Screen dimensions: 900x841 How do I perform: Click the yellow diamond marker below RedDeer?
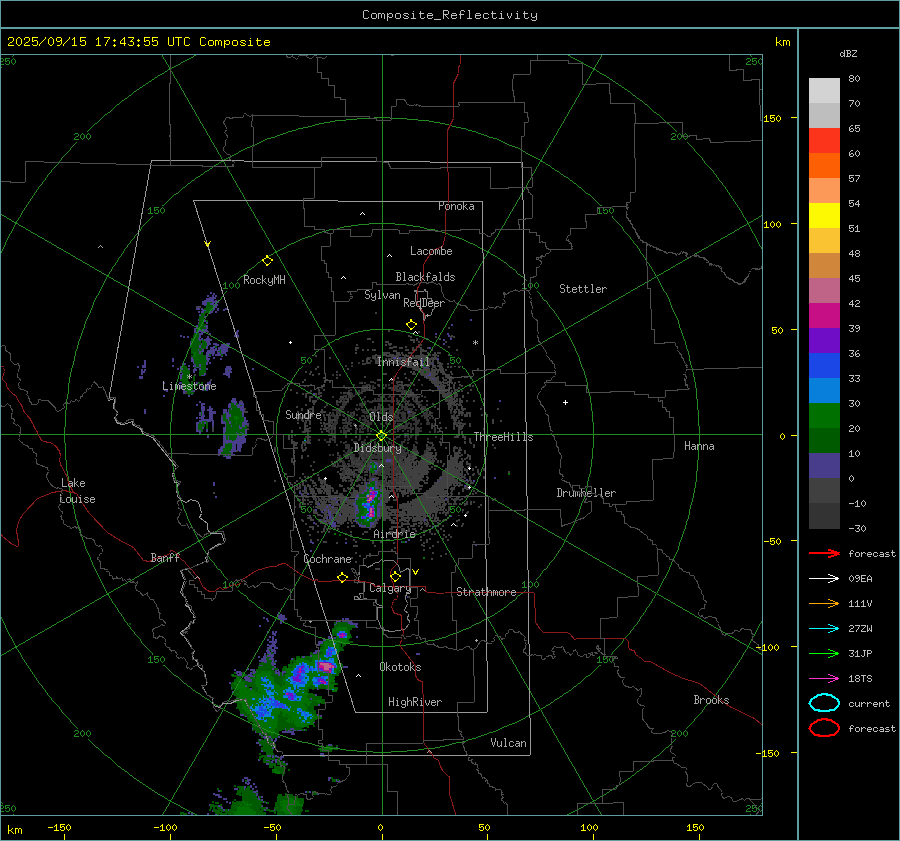pos(411,325)
